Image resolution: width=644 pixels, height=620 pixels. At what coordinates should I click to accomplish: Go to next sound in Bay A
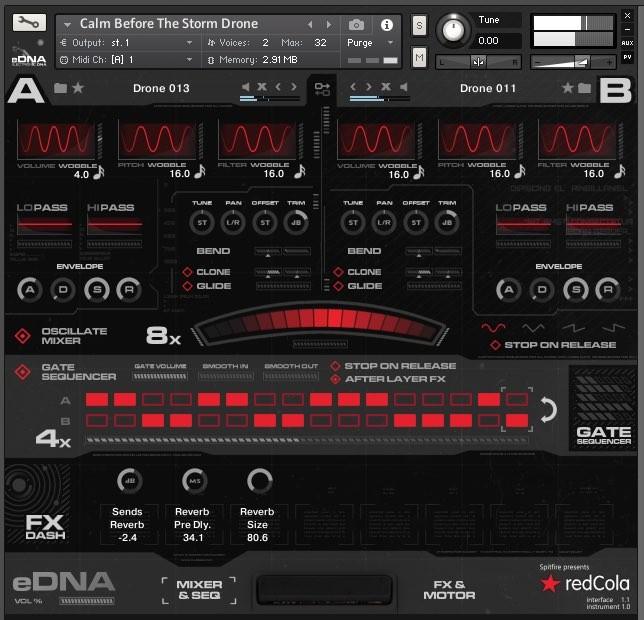click(x=294, y=87)
